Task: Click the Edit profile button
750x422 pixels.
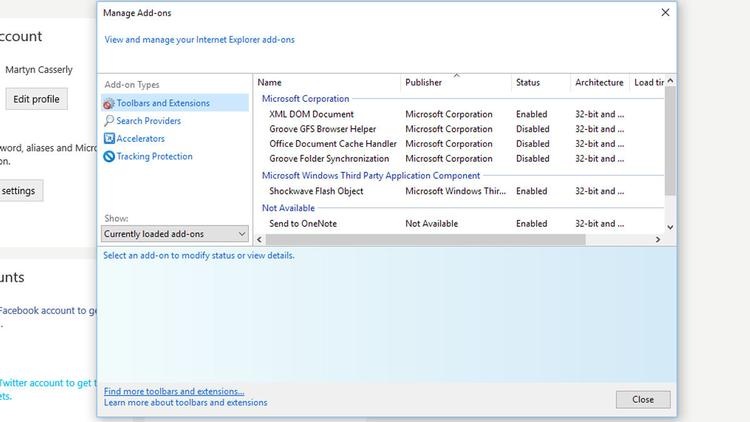Action: tap(36, 99)
